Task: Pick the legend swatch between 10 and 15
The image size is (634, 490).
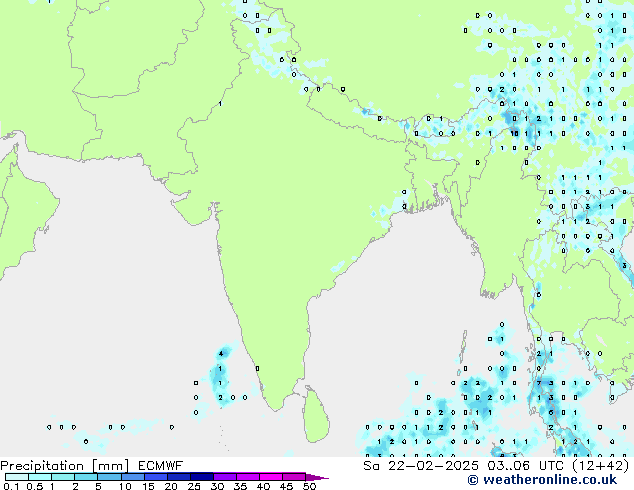Action: (x=133, y=477)
